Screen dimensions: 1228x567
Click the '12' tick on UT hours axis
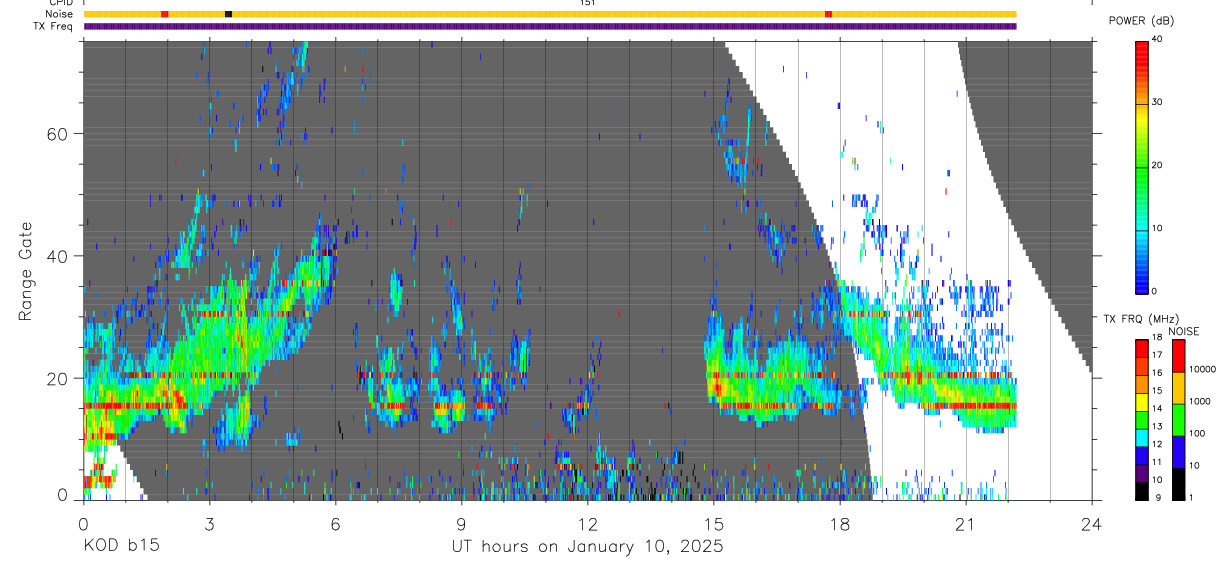click(x=587, y=524)
